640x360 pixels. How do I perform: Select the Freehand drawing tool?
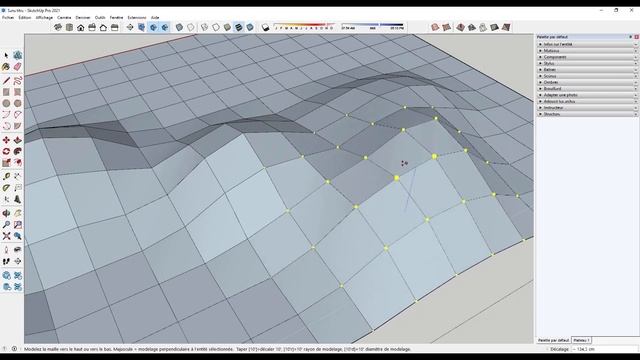[x=18, y=80]
